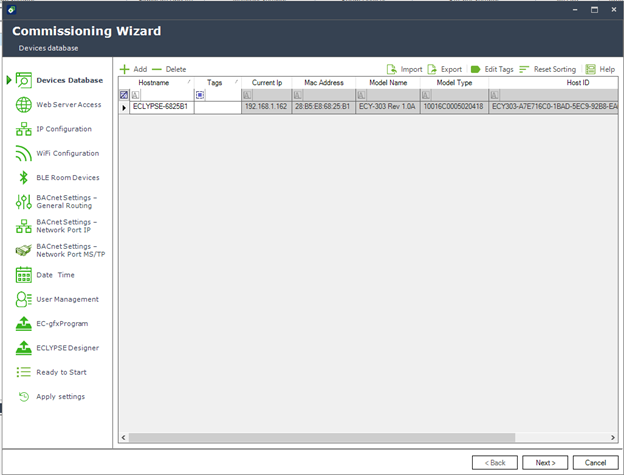Open the WiFi Configuration icon
Image resolution: width=624 pixels, height=475 pixels.
(24, 154)
